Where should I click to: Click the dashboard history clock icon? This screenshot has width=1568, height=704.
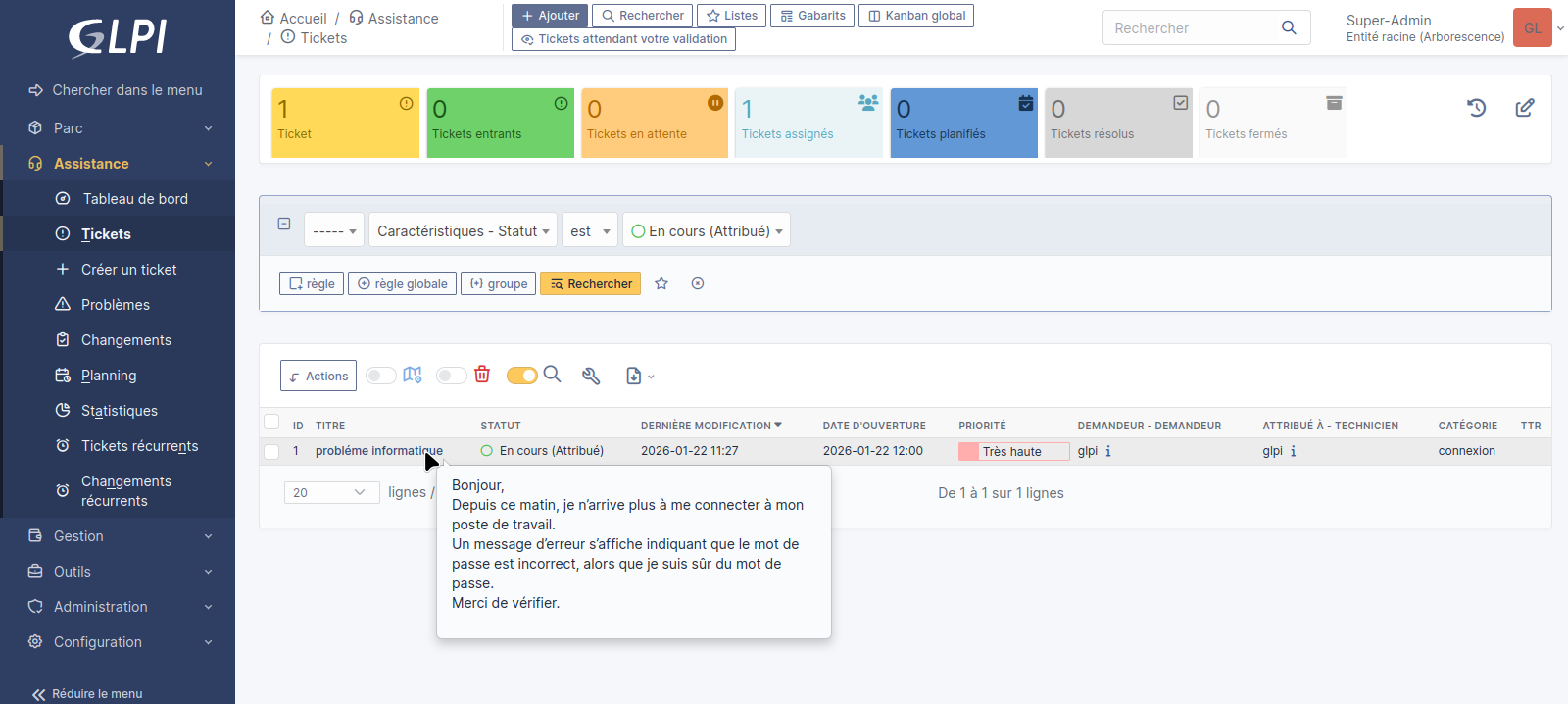[1477, 108]
